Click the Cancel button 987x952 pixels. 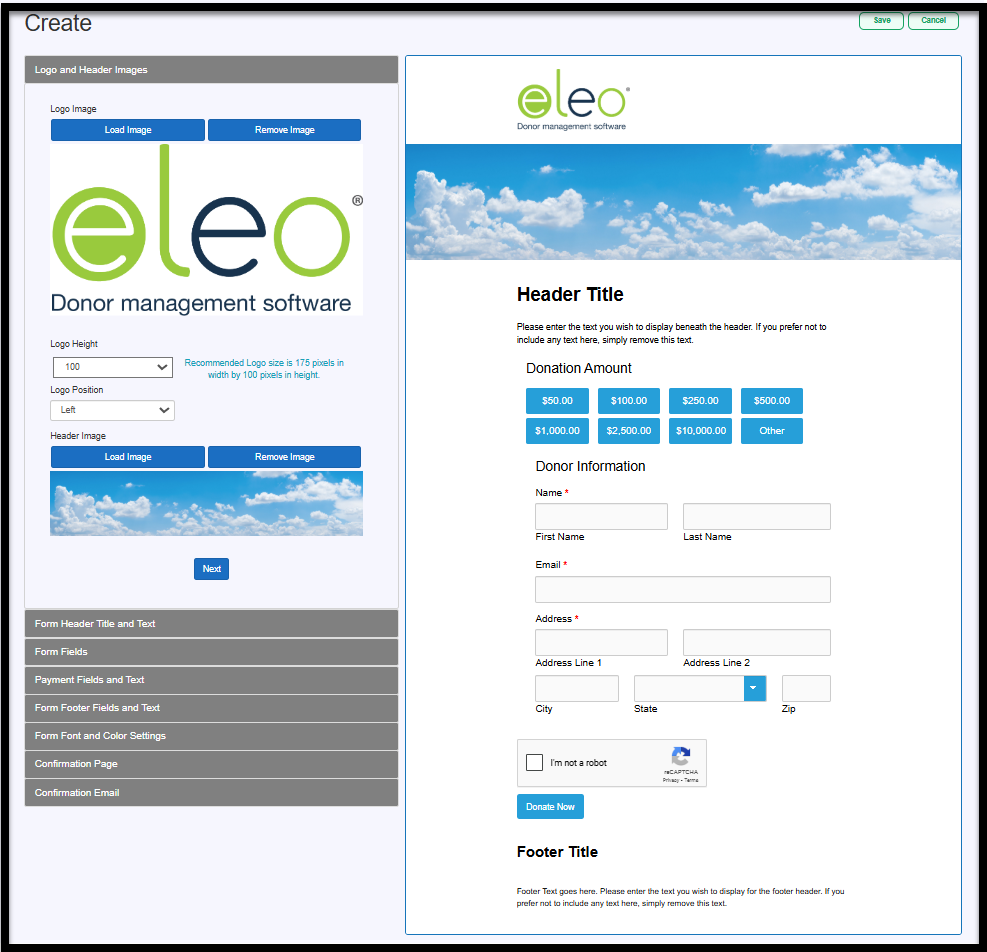933,21
